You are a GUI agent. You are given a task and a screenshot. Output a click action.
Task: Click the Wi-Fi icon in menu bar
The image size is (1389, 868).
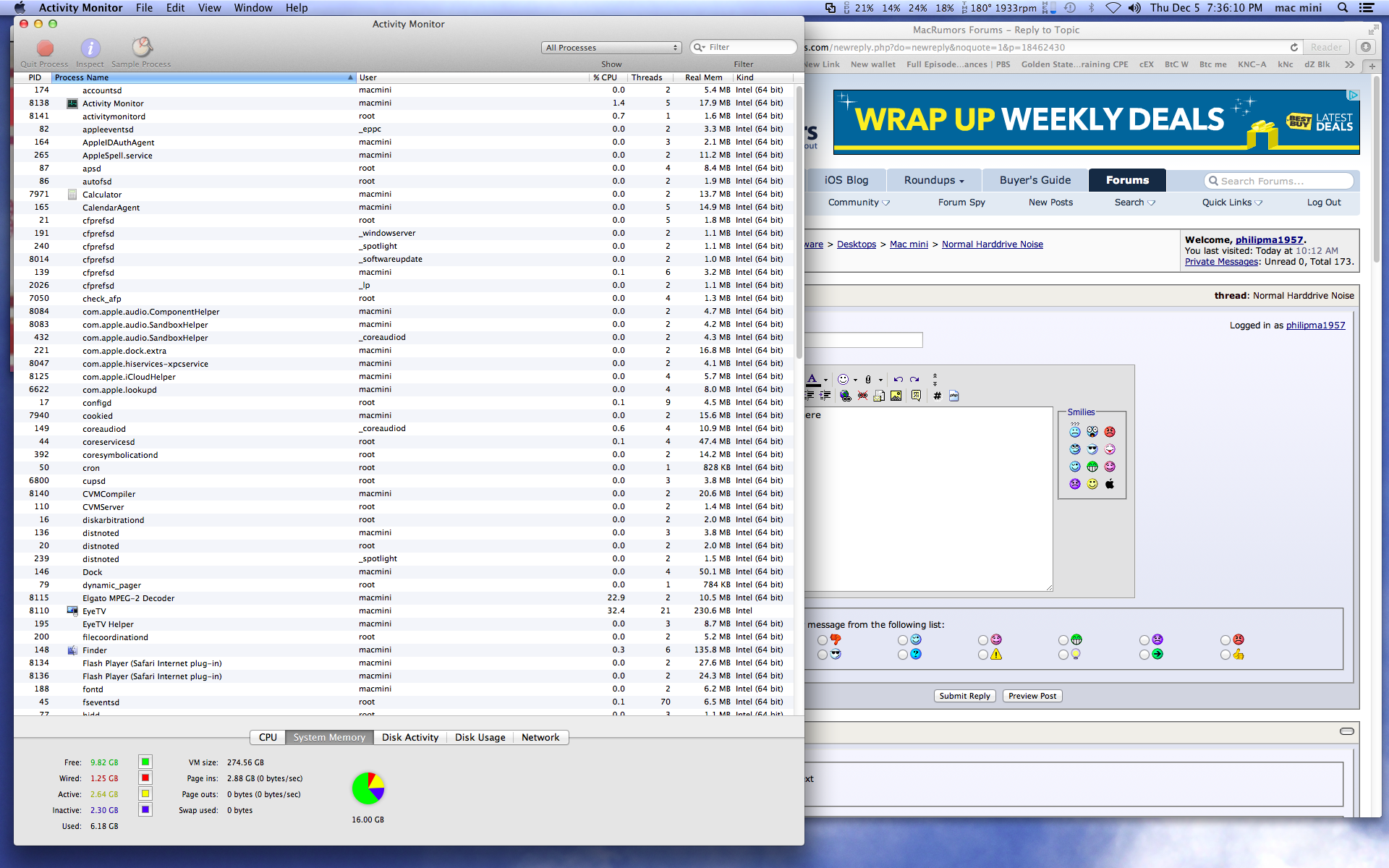click(x=1113, y=8)
